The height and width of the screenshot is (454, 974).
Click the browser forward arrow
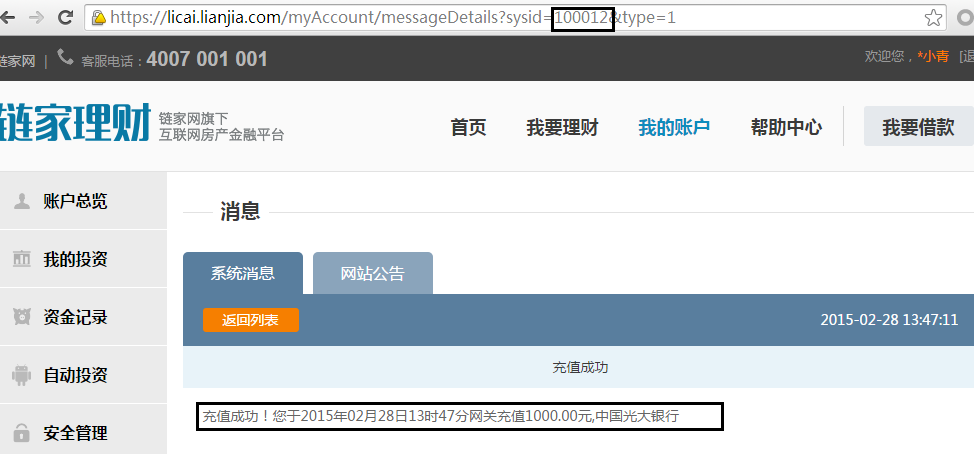point(37,17)
